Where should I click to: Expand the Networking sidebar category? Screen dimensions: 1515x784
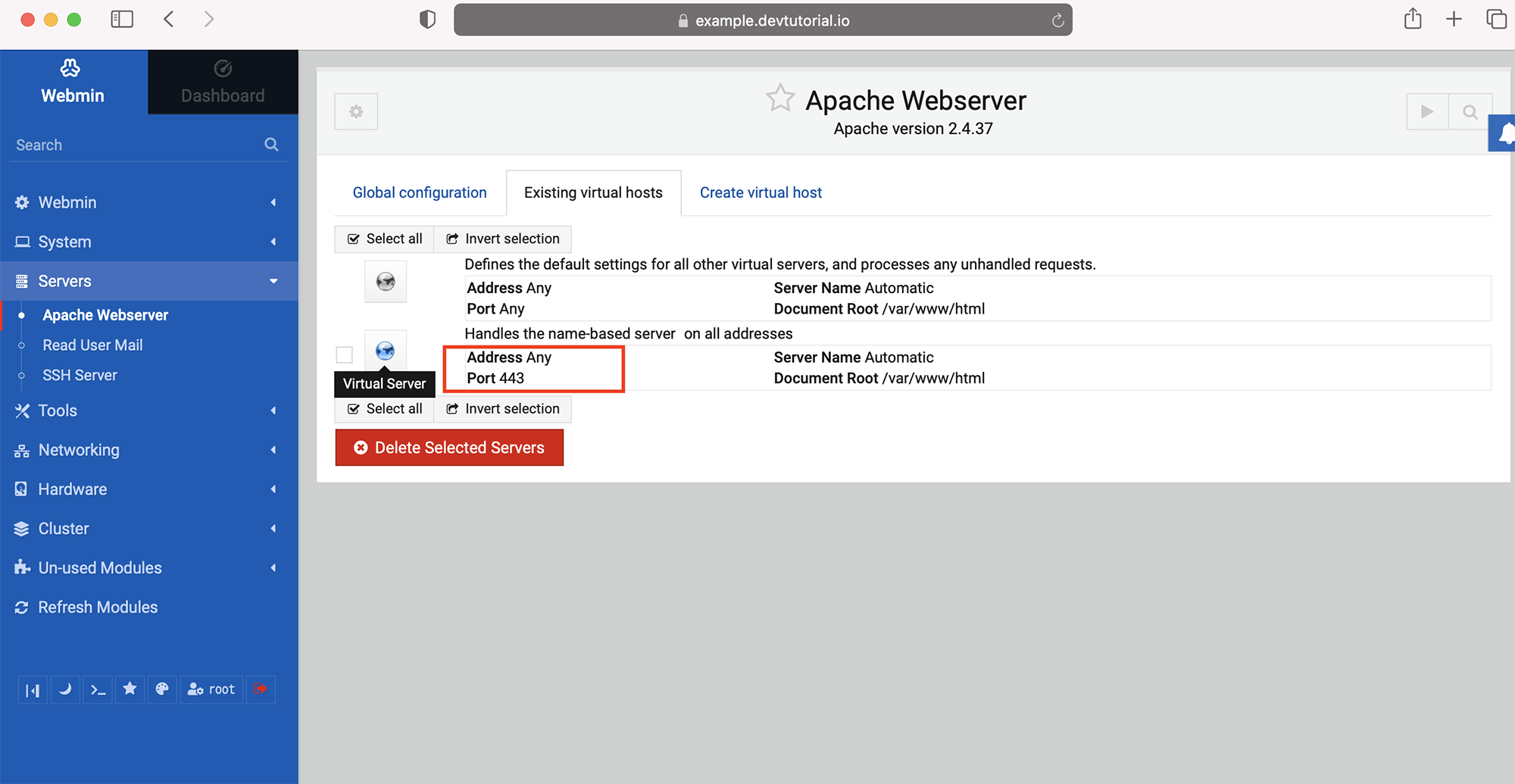point(148,450)
